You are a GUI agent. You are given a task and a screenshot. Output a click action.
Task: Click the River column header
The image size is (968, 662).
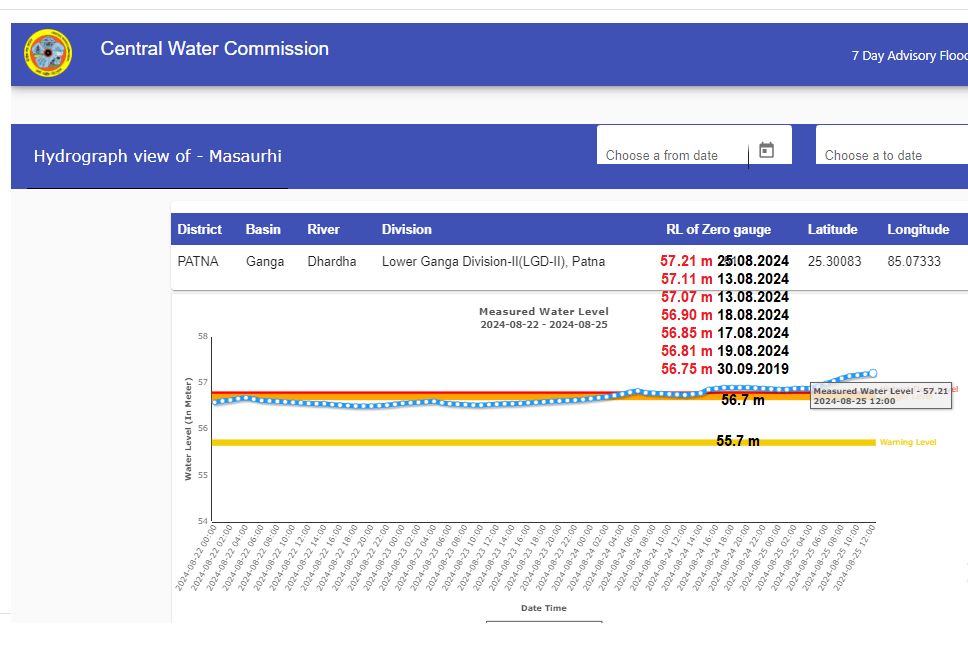coord(323,229)
